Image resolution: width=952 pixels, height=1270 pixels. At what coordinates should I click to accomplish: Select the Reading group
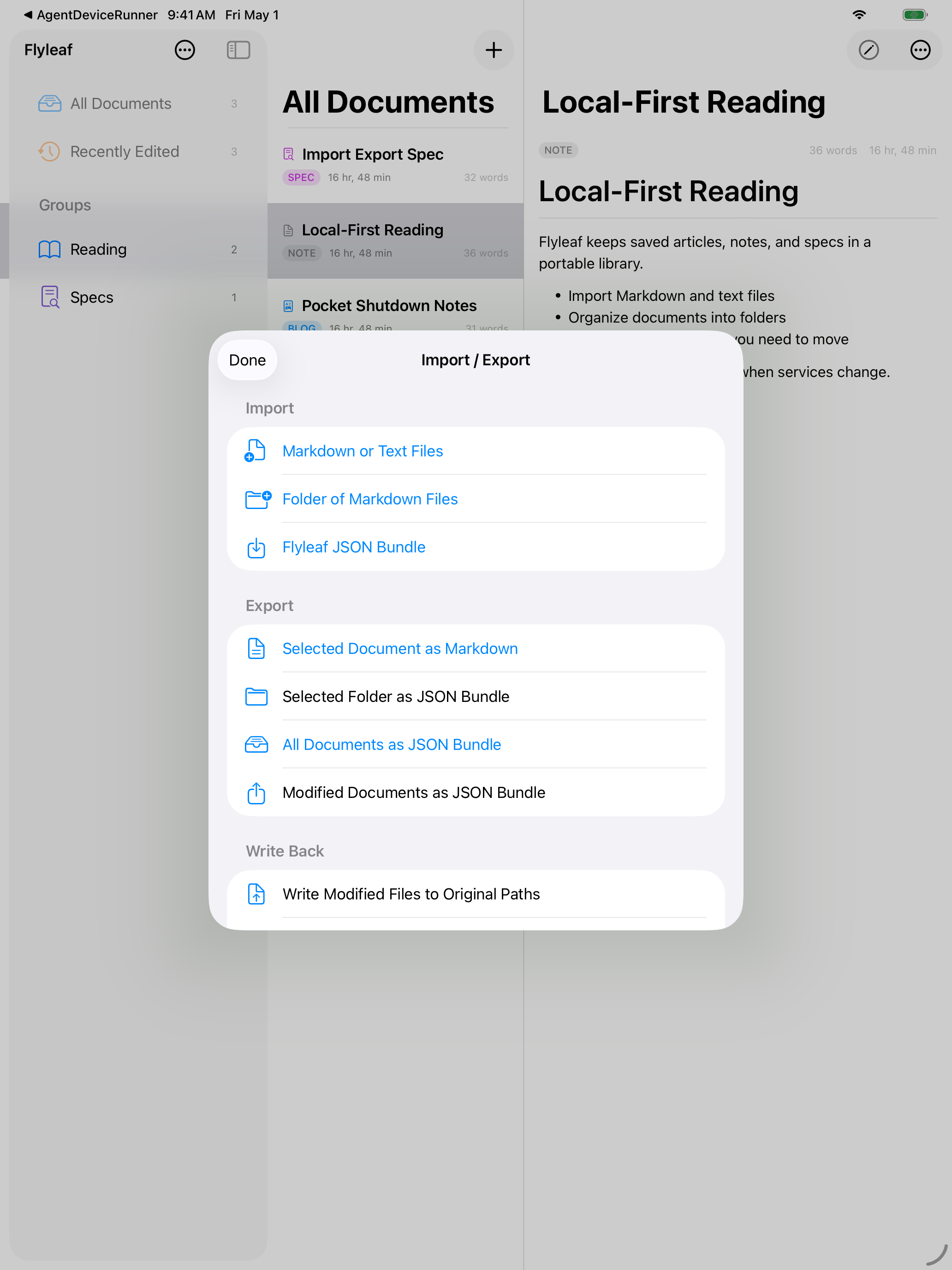(x=138, y=249)
